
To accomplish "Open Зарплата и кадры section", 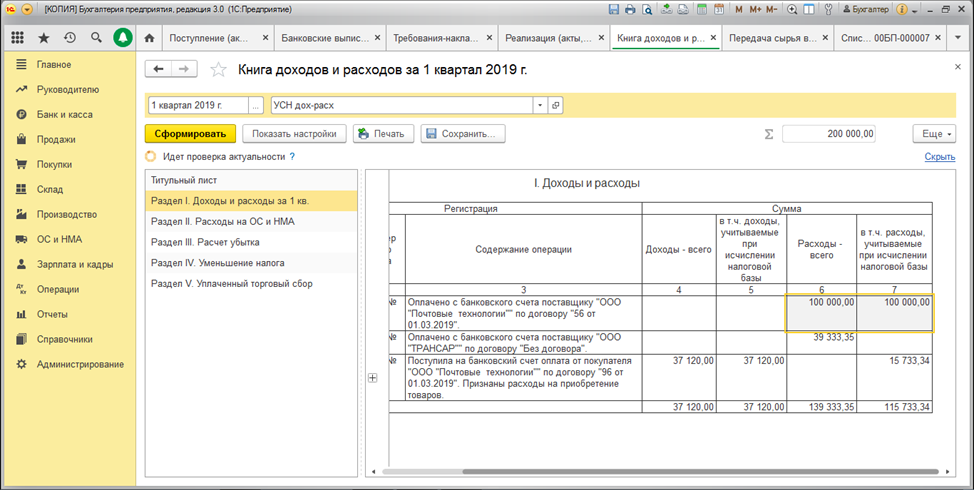I will coord(75,264).
